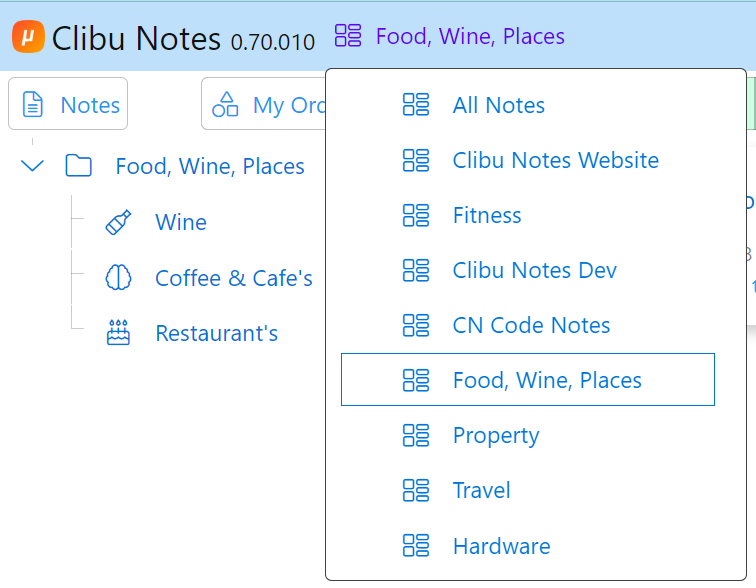Collapse the Food, Wine, Places tree chevron
The height and width of the screenshot is (588, 756).
click(33, 166)
